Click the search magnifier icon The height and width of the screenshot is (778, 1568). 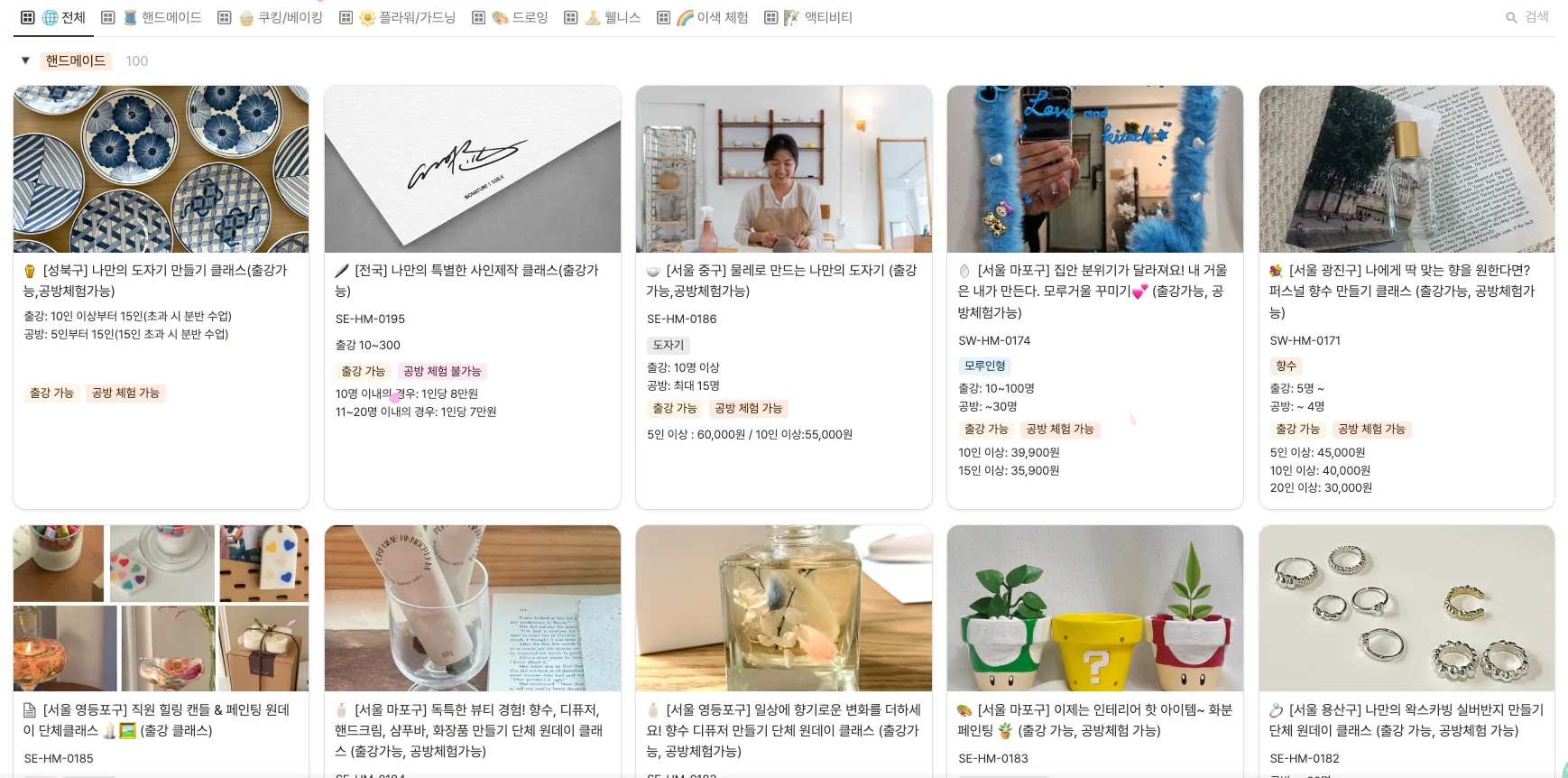point(1511,17)
